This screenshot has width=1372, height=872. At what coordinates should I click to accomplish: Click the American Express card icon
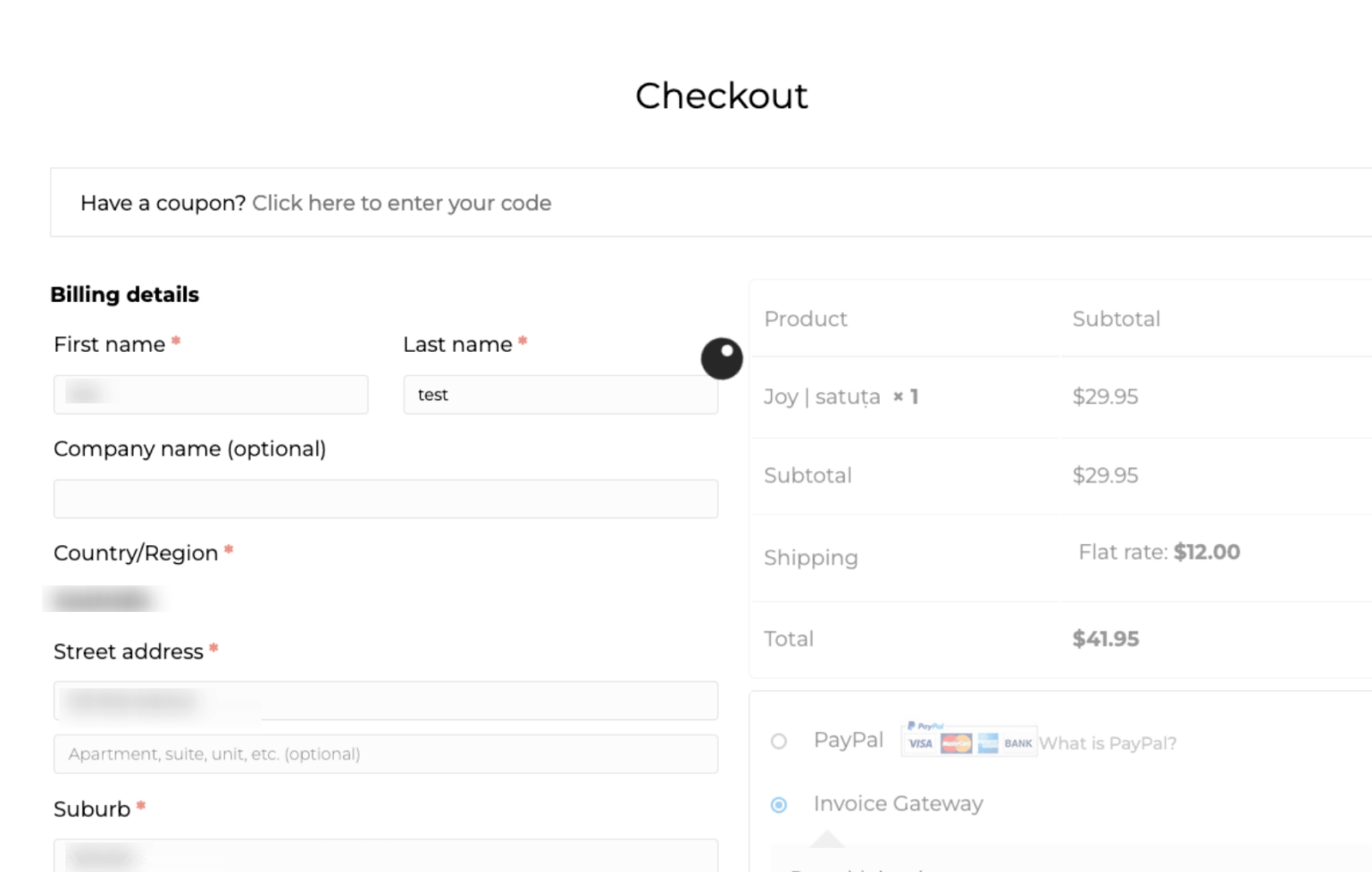click(988, 742)
